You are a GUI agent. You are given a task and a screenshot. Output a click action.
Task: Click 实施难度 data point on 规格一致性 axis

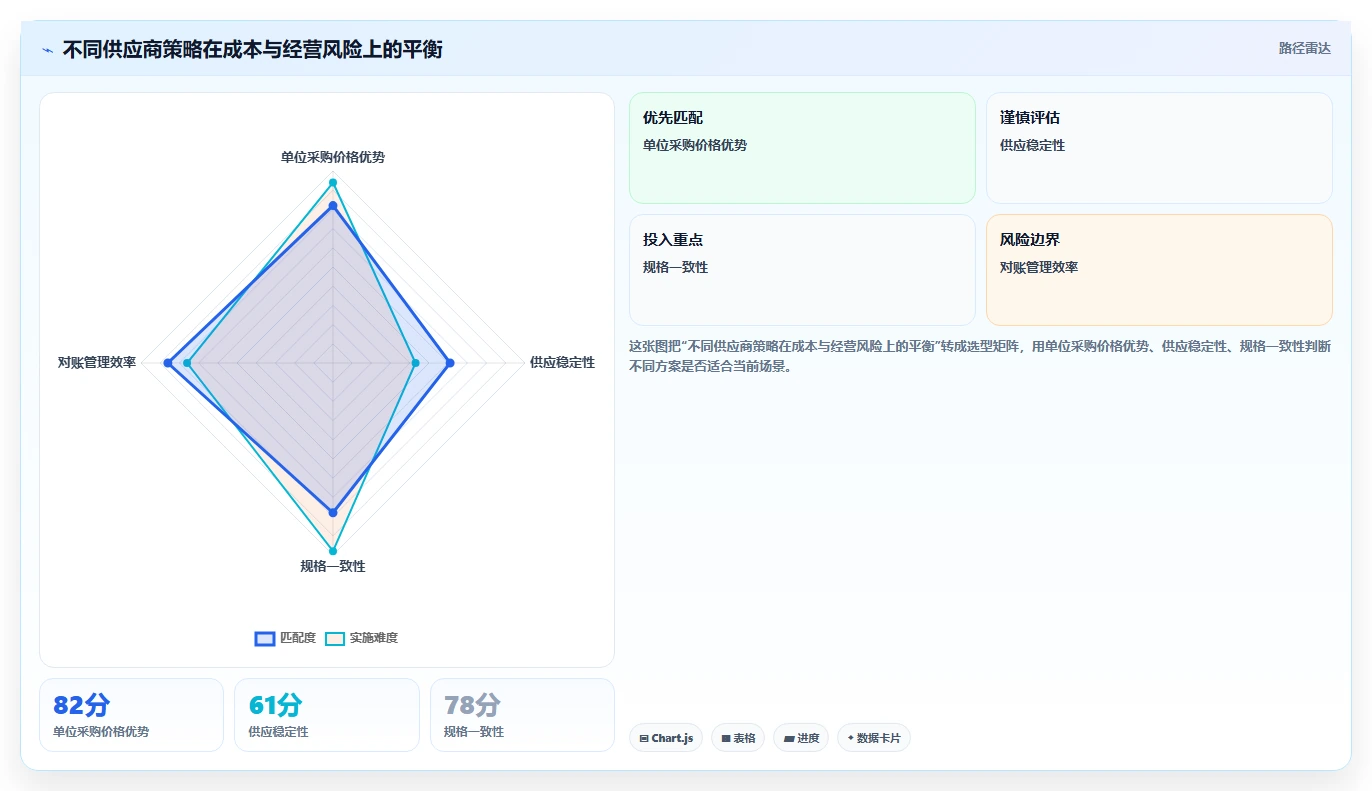tap(333, 551)
